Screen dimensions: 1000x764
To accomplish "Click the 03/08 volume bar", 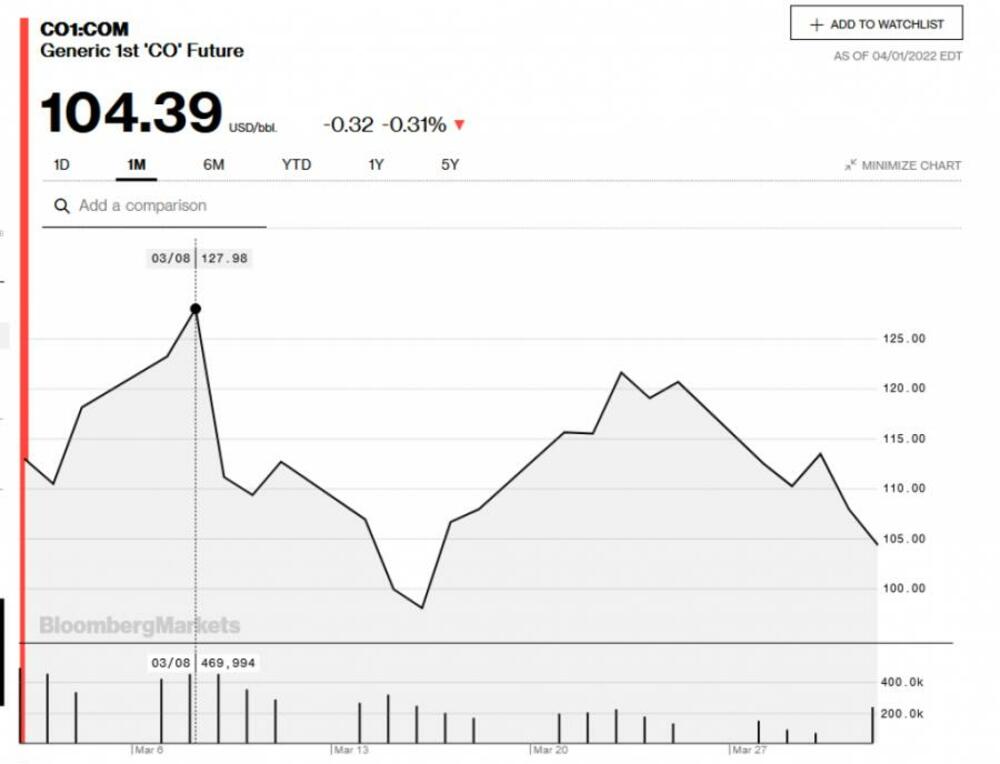I will [190, 710].
